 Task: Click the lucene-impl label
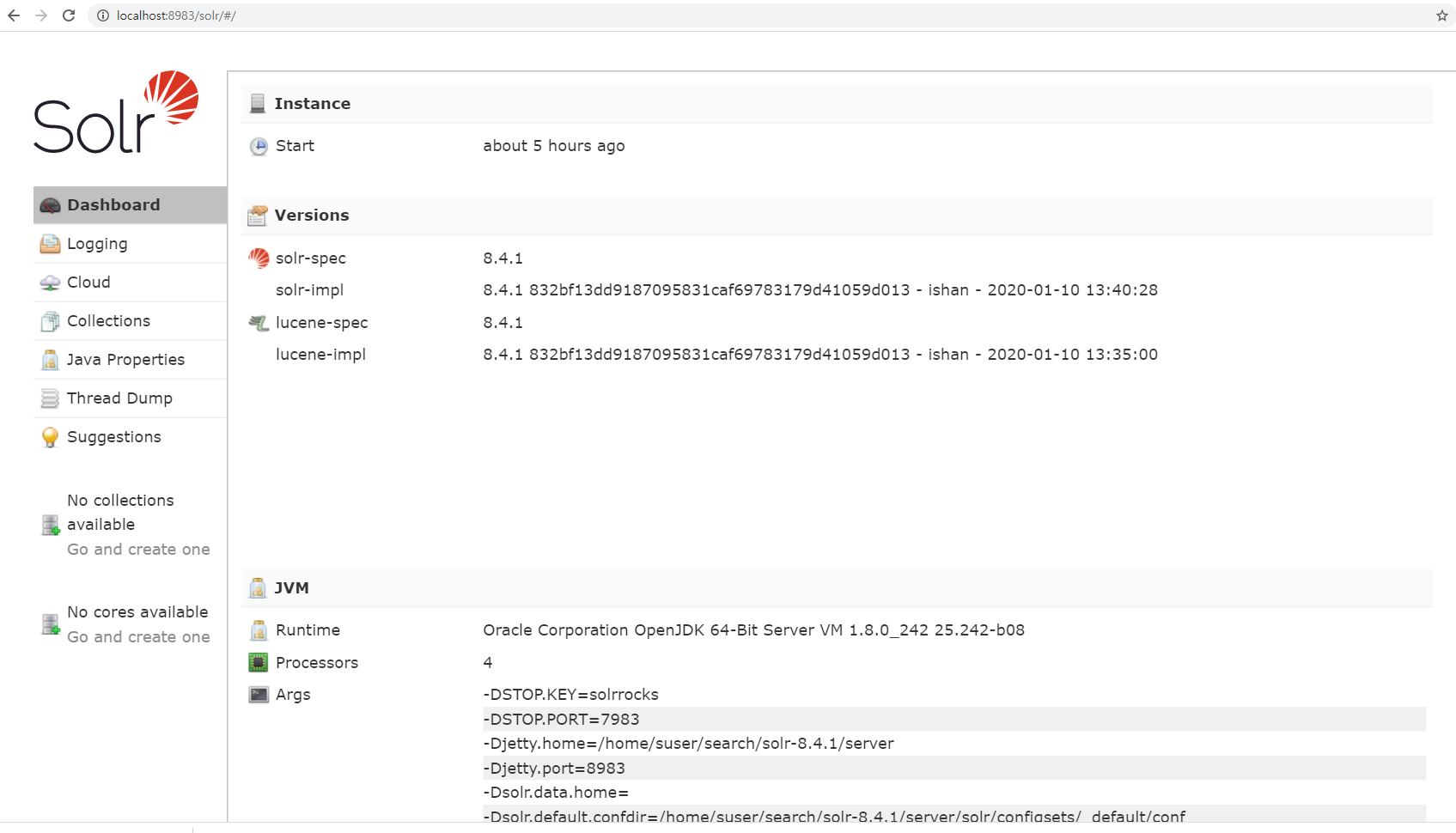pyautogui.click(x=320, y=355)
